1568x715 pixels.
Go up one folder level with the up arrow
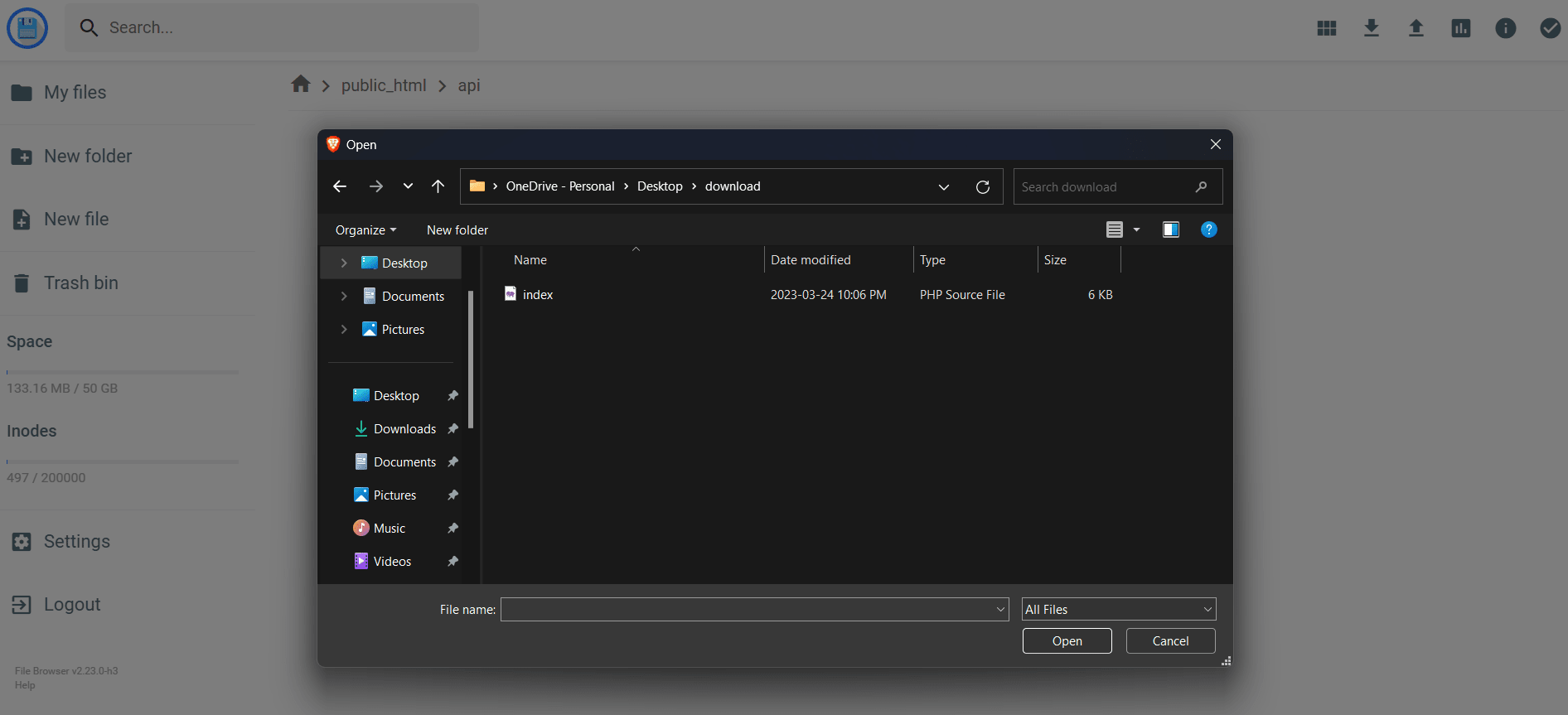click(x=438, y=186)
